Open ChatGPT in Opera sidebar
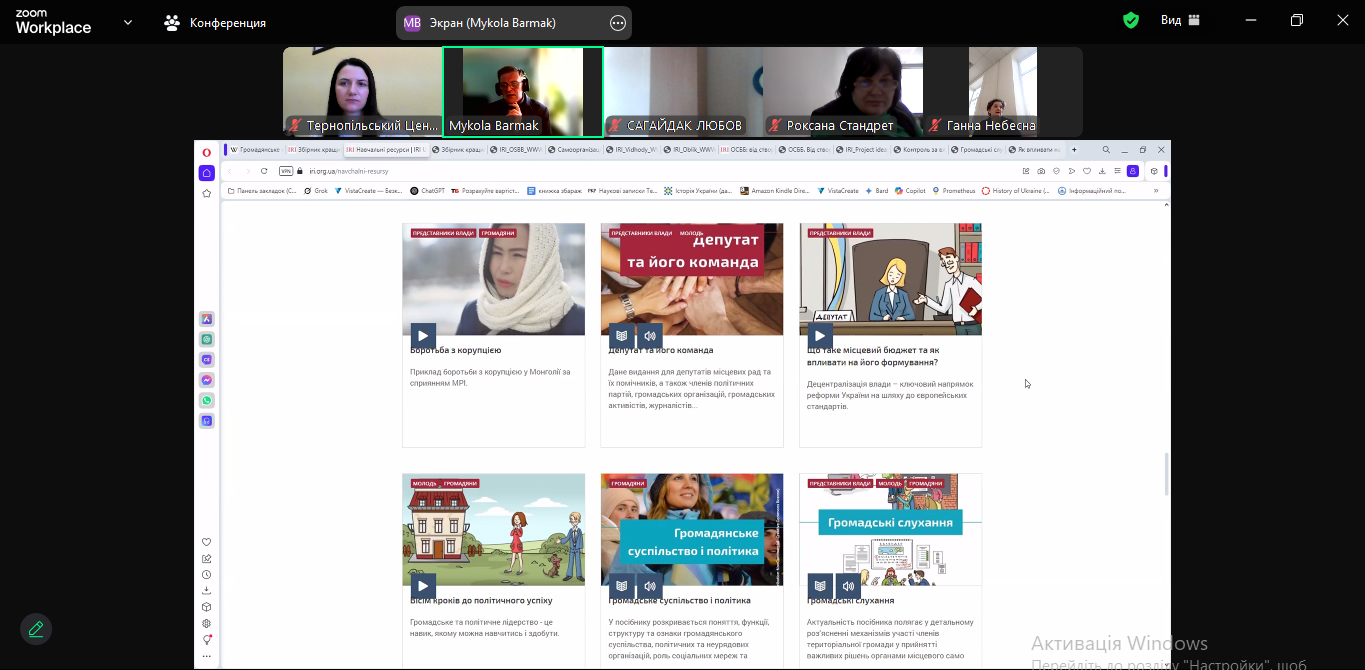Image resolution: width=1365 pixels, height=670 pixels. tap(207, 339)
